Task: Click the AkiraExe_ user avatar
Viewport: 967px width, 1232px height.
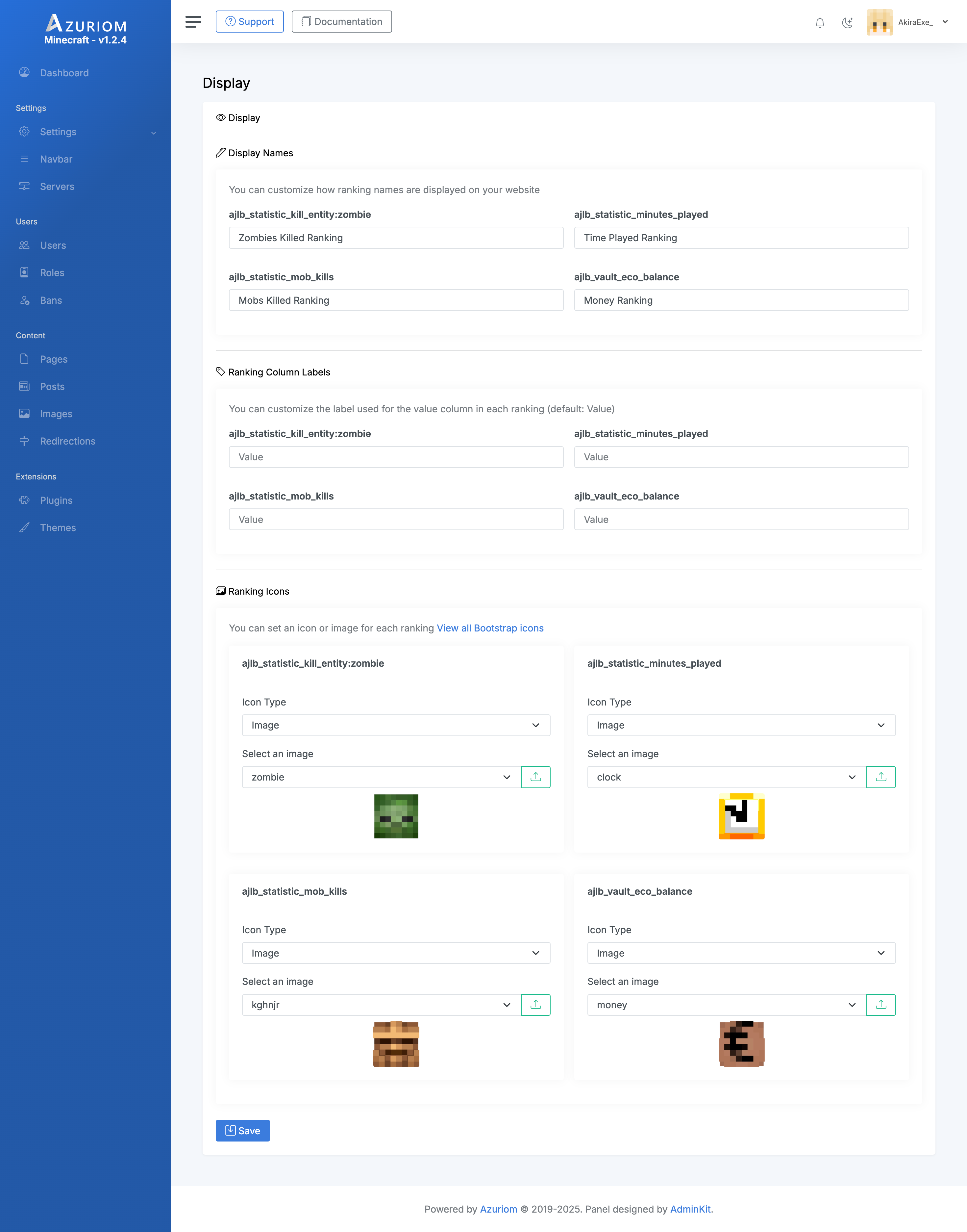Action: click(x=879, y=22)
